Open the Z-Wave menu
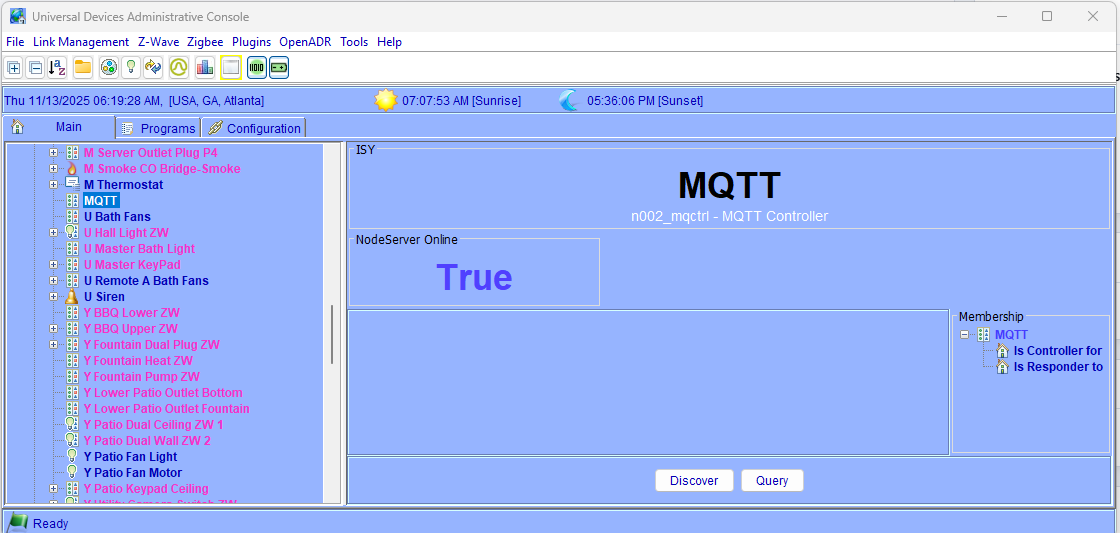The image size is (1120, 533). point(158,42)
